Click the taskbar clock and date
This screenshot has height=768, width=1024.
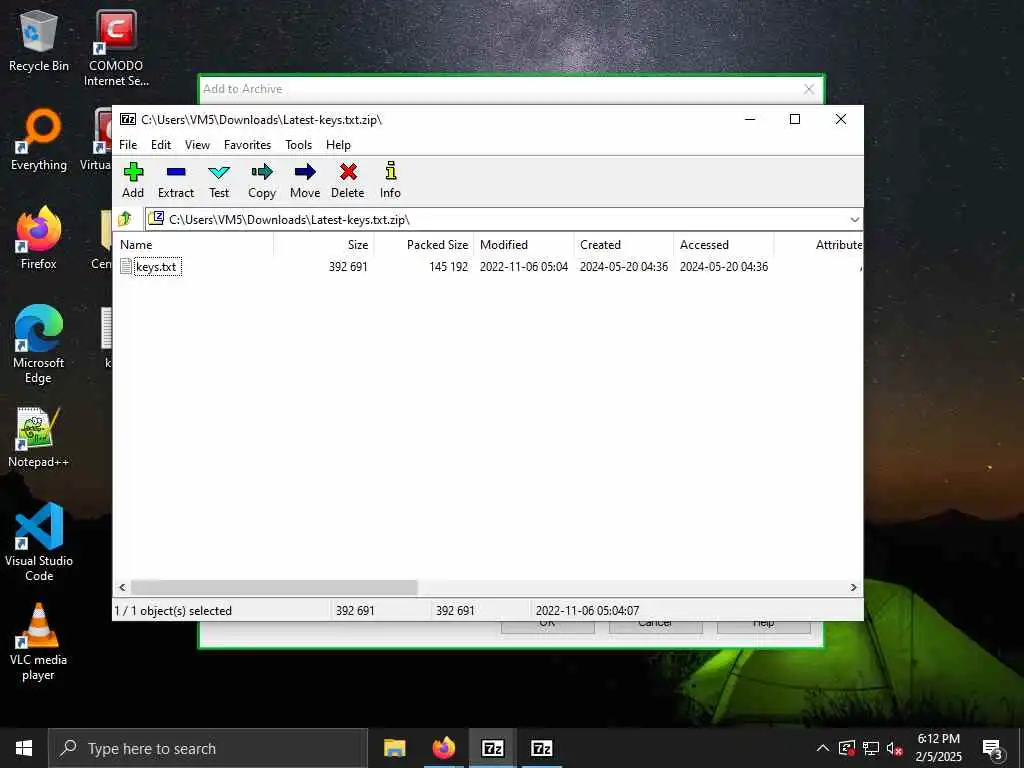tap(938, 748)
